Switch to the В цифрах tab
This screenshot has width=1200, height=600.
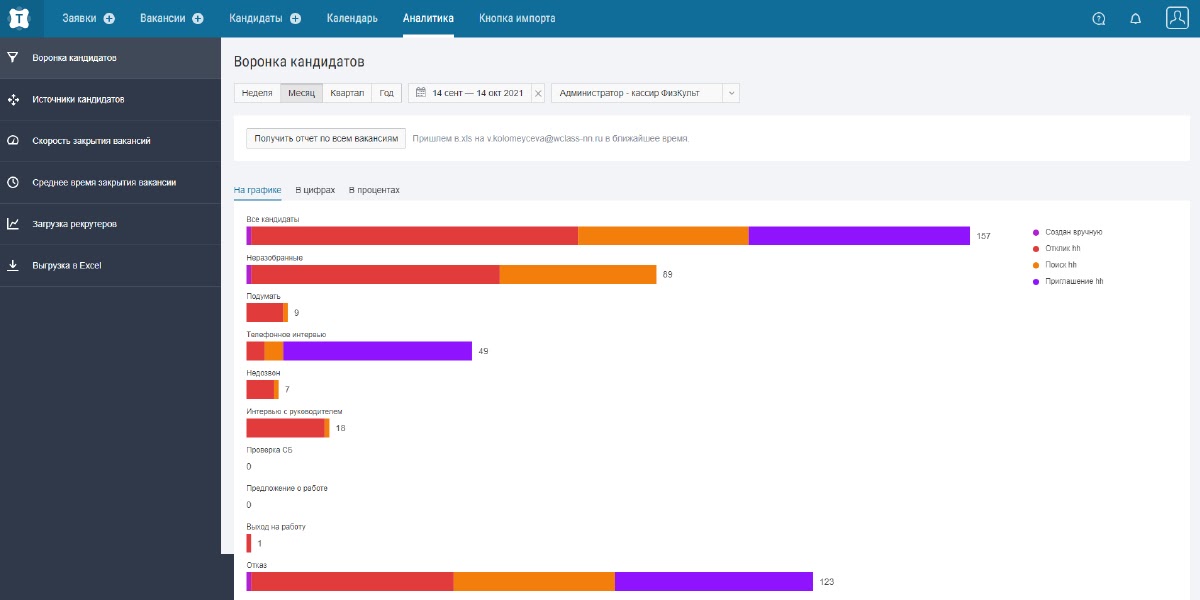pos(315,190)
